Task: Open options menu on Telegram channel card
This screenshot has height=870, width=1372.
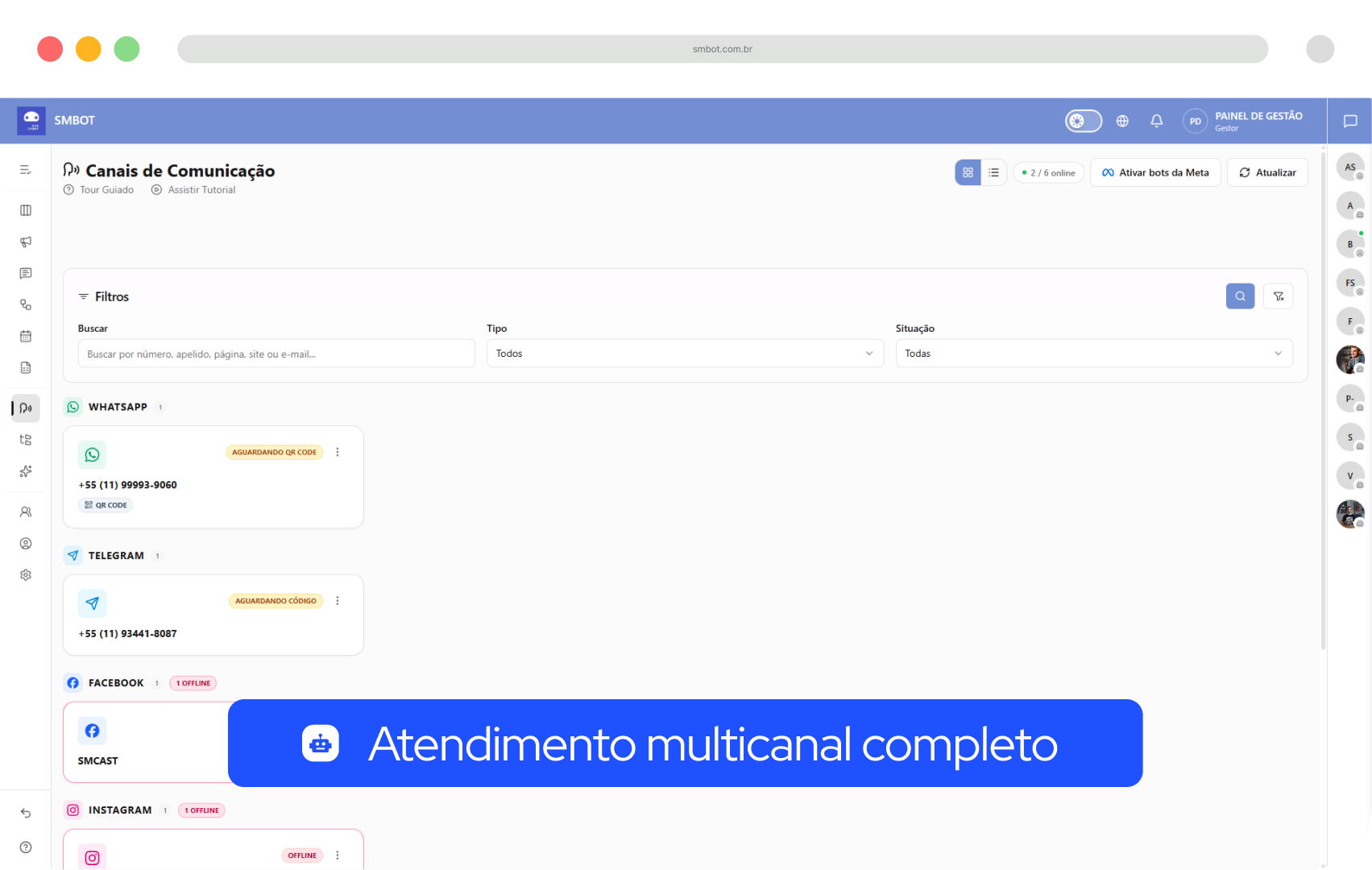Action: (338, 601)
